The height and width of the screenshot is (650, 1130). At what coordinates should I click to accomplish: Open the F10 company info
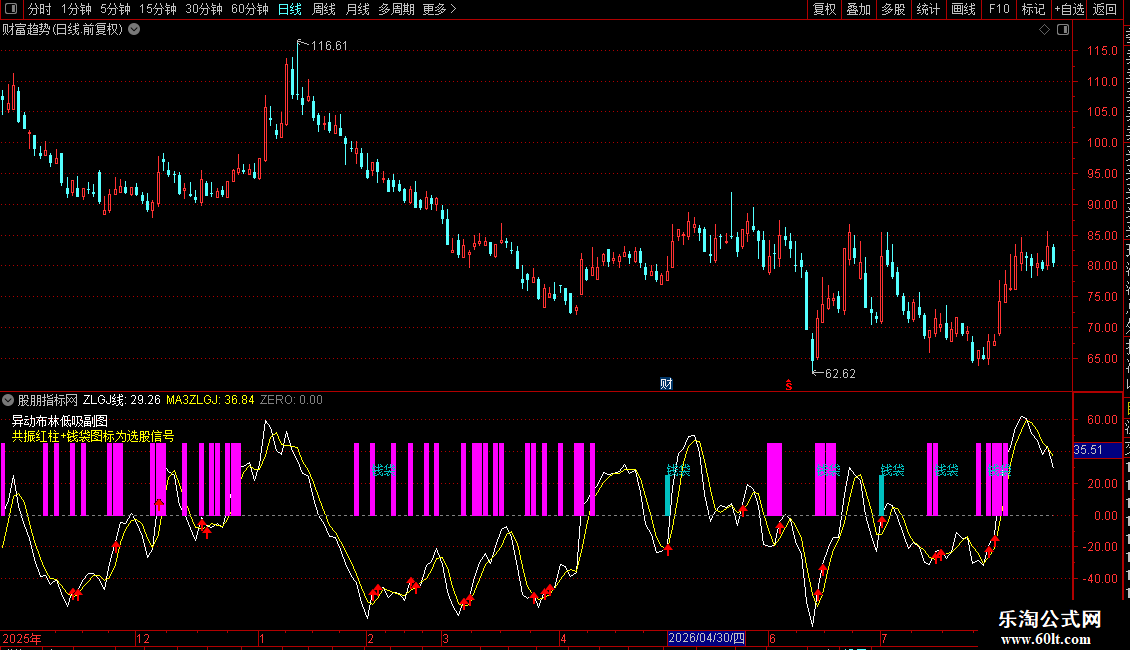tap(999, 9)
